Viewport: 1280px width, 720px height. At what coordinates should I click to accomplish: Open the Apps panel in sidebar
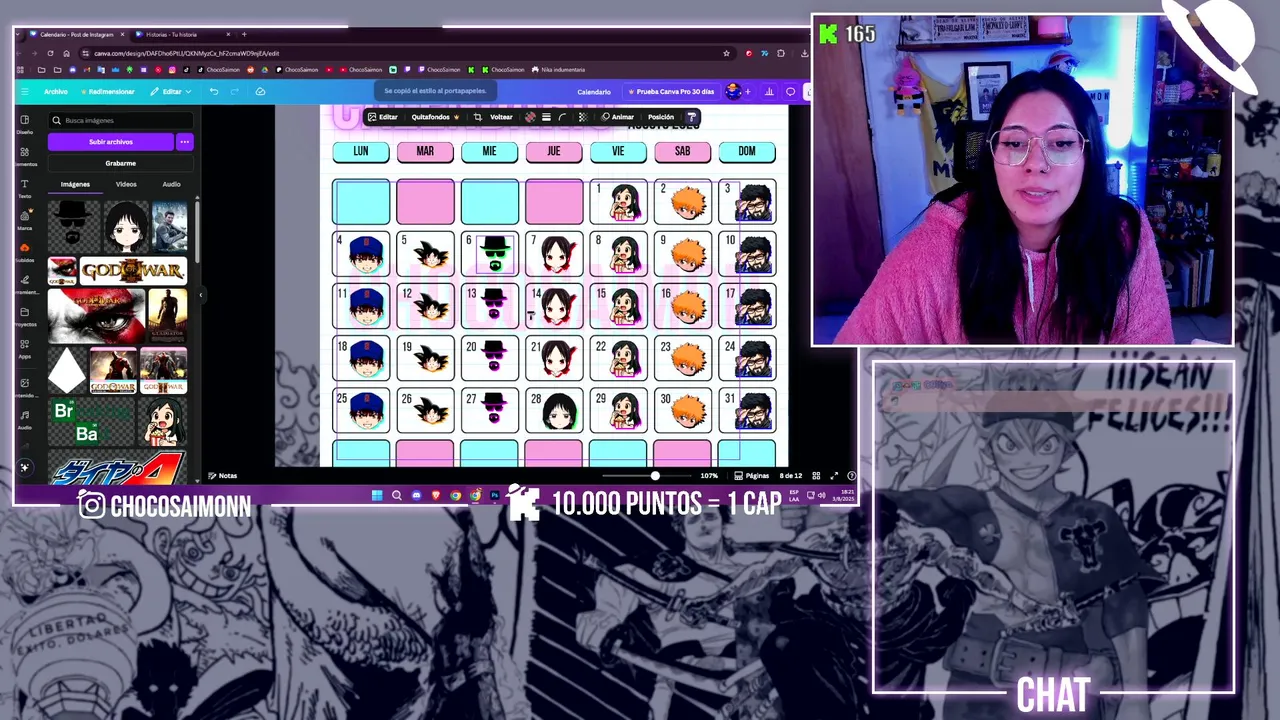[24, 347]
